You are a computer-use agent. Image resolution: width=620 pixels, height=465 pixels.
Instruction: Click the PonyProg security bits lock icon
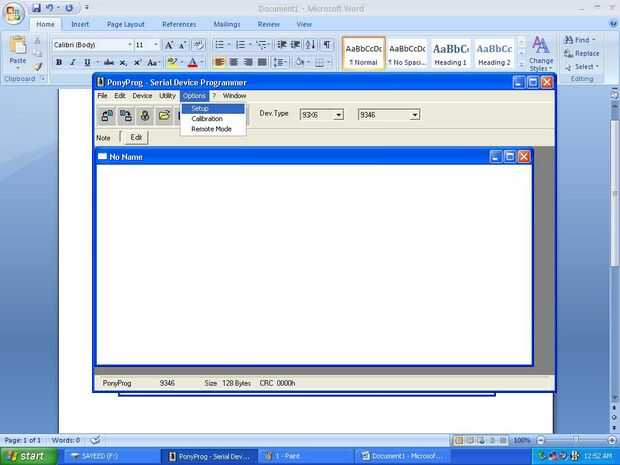[145, 115]
